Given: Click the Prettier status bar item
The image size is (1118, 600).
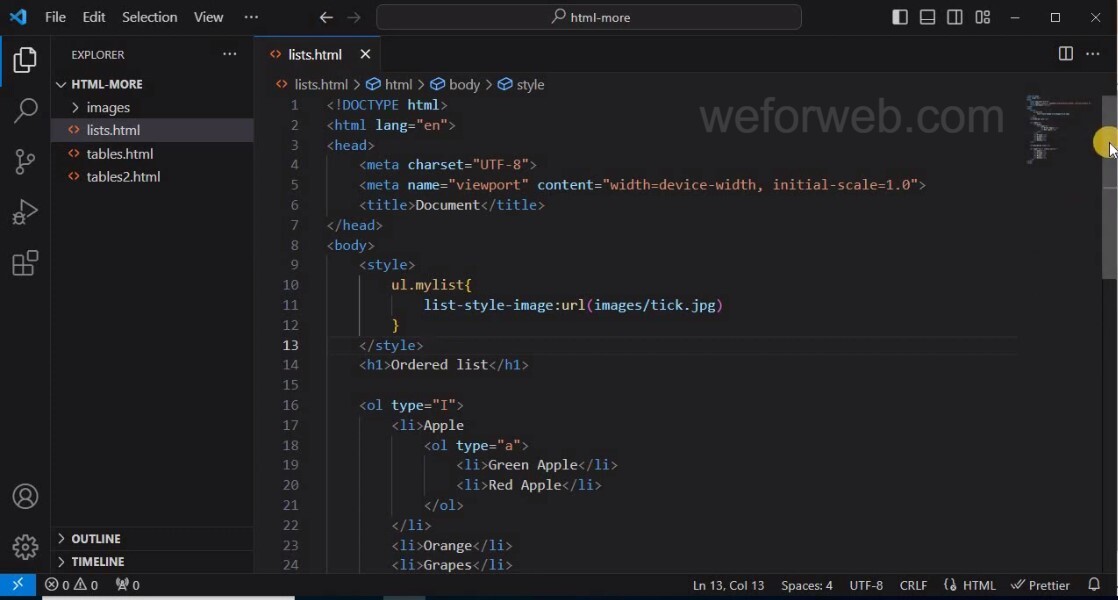Looking at the screenshot, I should pyautogui.click(x=1041, y=584).
